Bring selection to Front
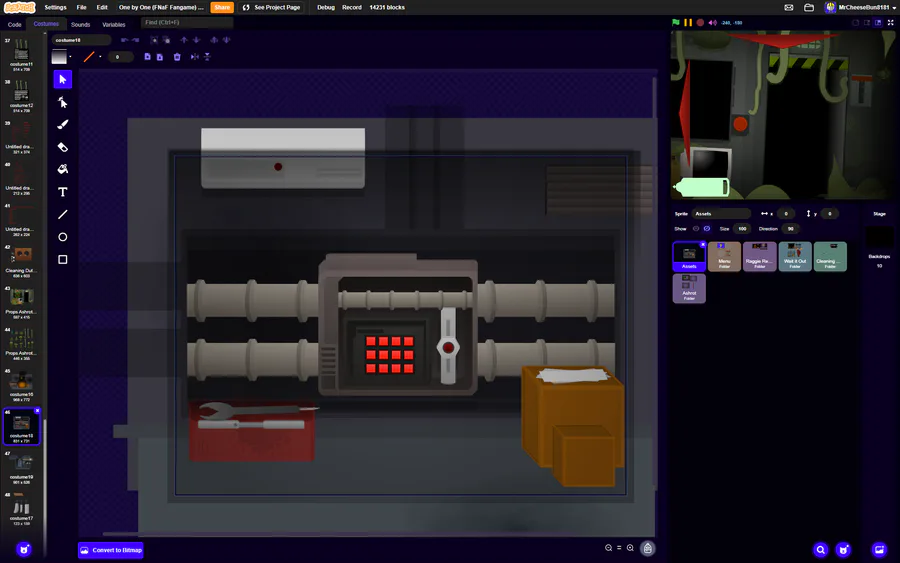 pos(214,40)
